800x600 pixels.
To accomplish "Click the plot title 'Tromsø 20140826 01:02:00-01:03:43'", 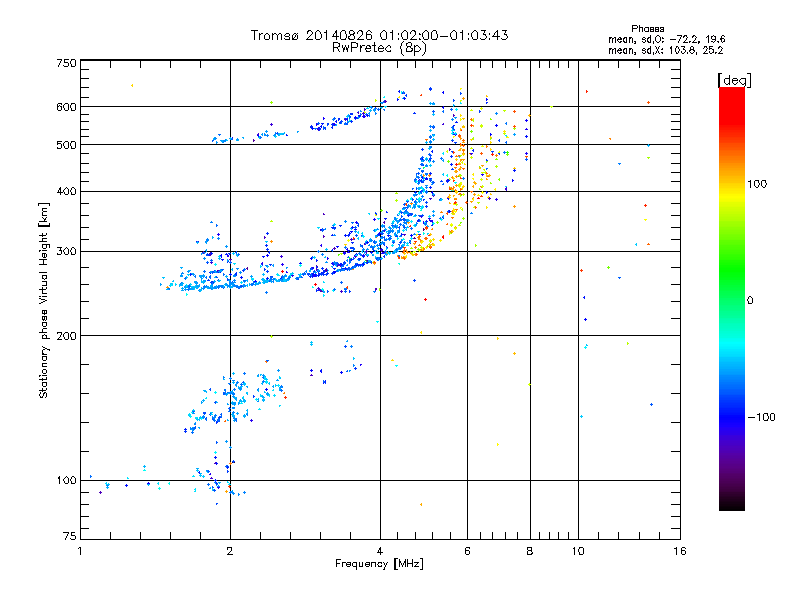I will click(379, 35).
